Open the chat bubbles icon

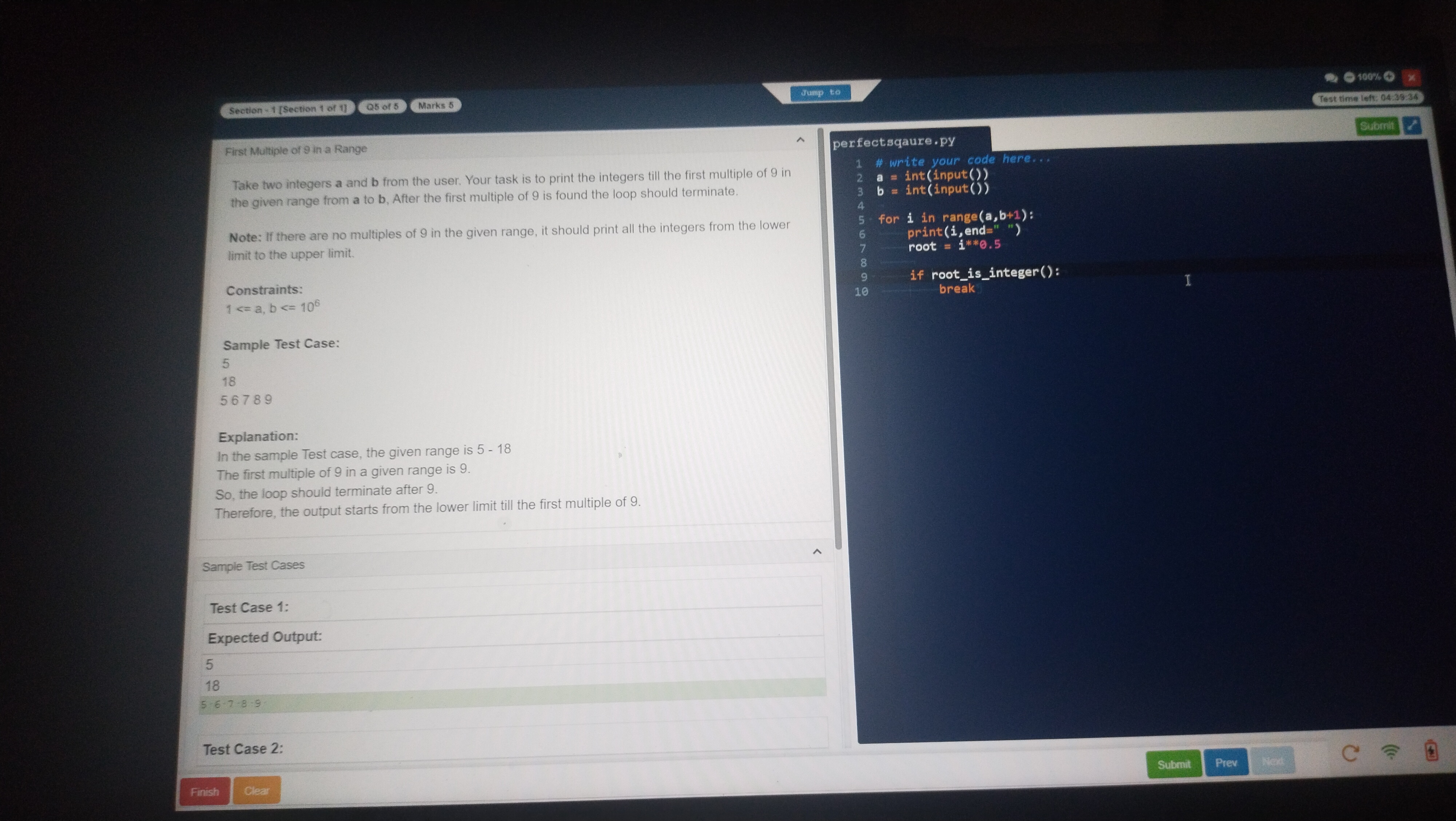coord(1330,78)
